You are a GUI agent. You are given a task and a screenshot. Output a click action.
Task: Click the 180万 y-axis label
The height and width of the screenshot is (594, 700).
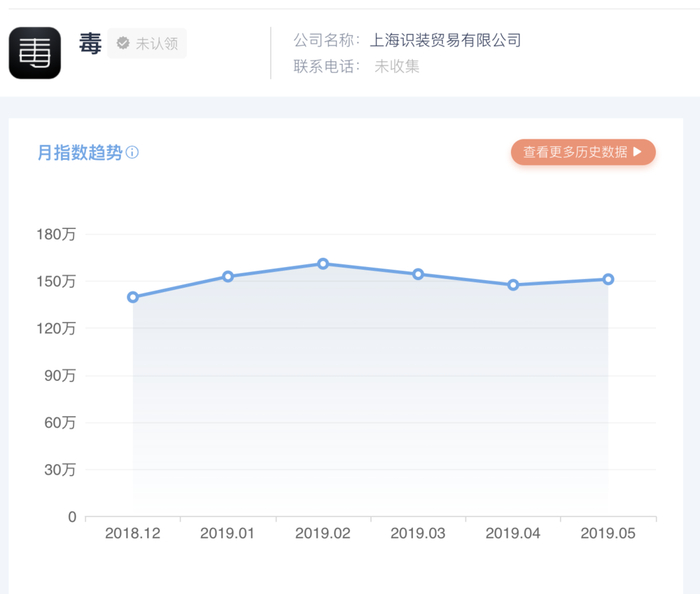click(x=57, y=234)
